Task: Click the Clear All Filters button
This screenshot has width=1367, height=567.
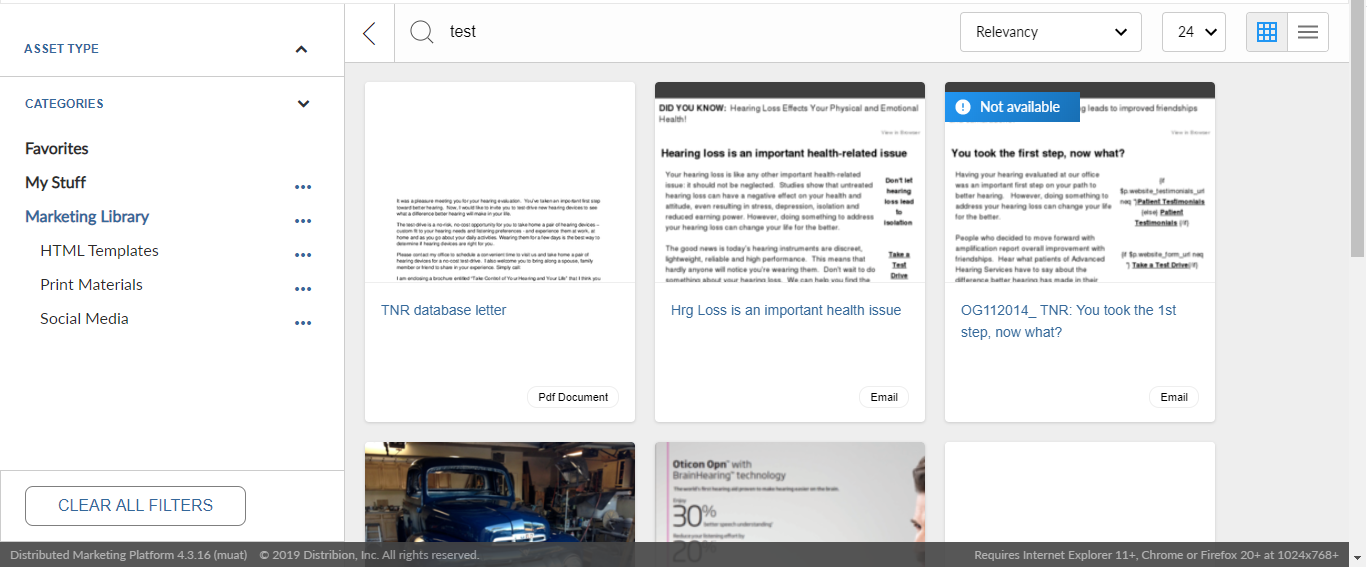Action: [135, 505]
